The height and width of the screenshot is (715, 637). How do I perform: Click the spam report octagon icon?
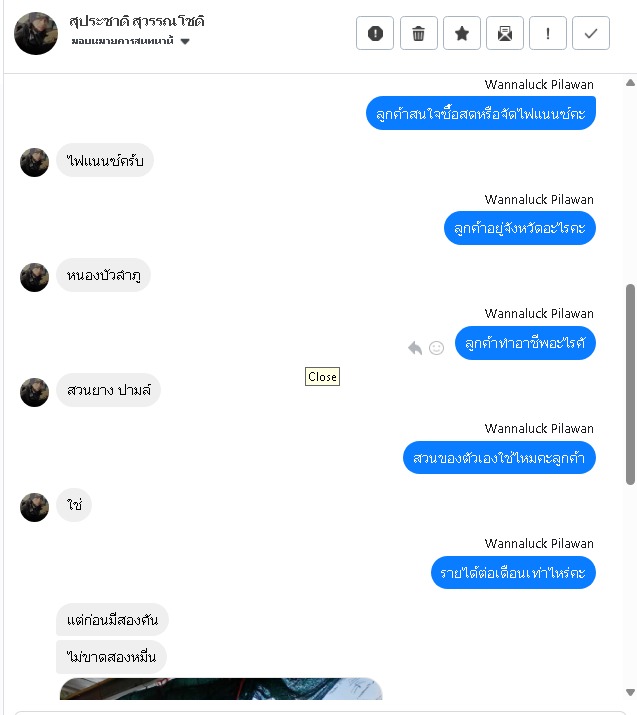(375, 33)
